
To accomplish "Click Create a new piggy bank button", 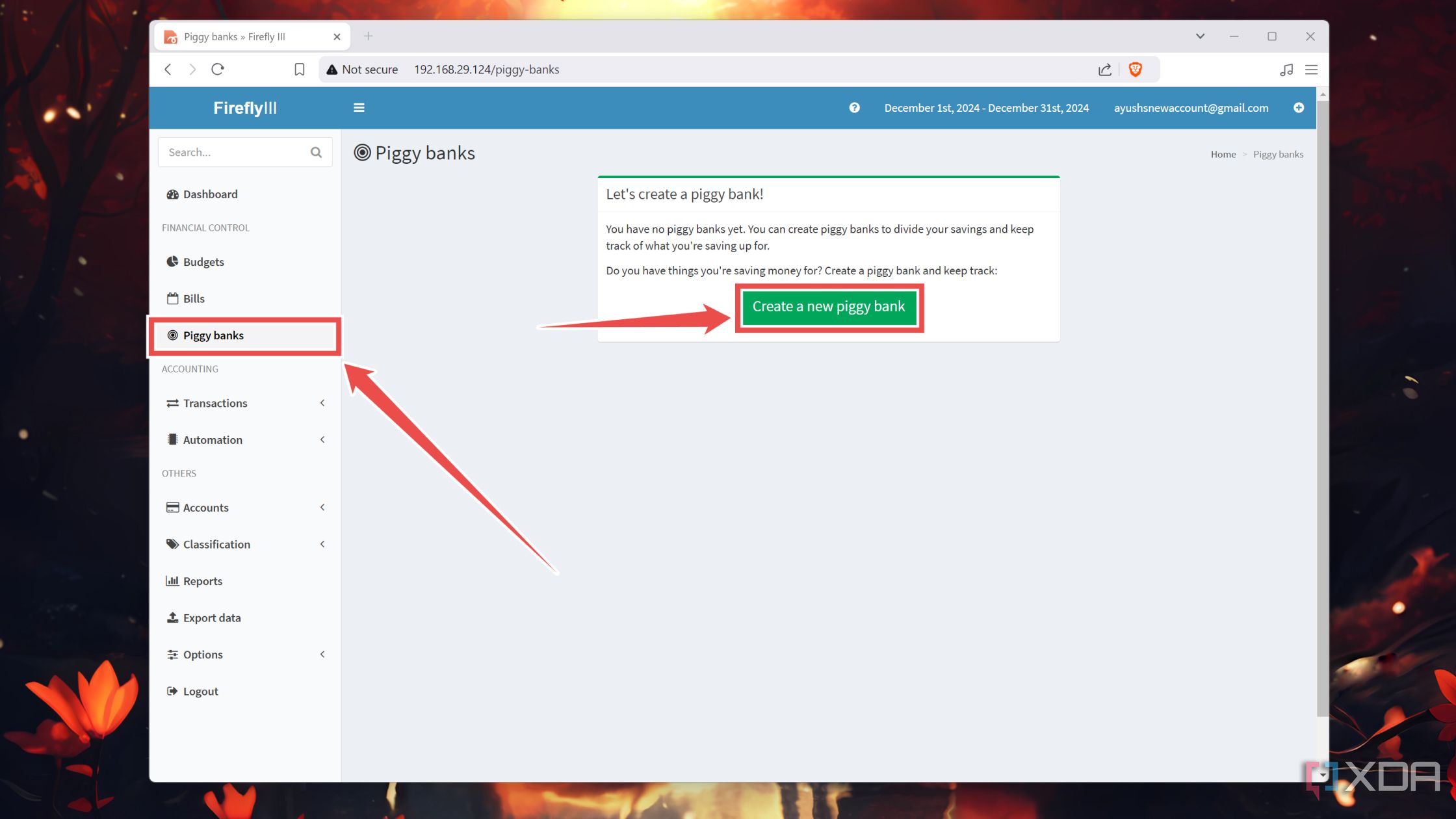I will 828,306.
